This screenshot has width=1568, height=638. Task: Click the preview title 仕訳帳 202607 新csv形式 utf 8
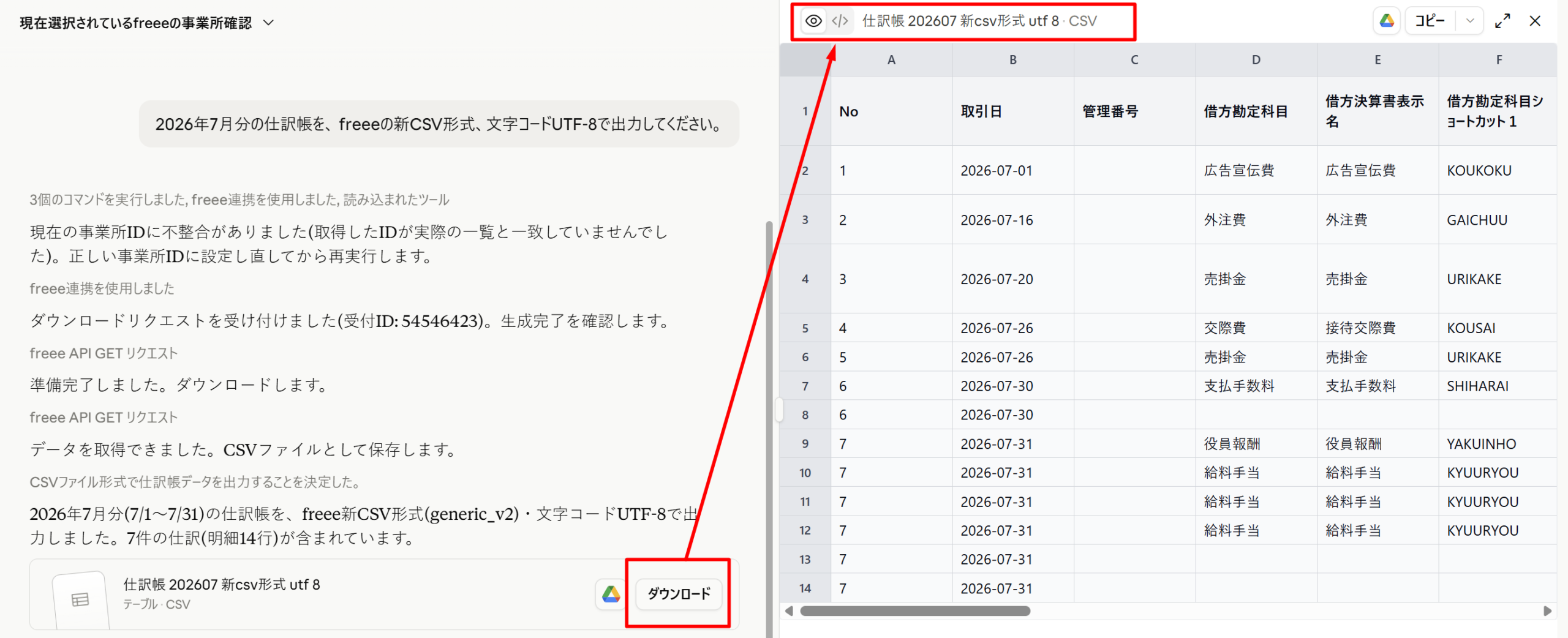(960, 21)
